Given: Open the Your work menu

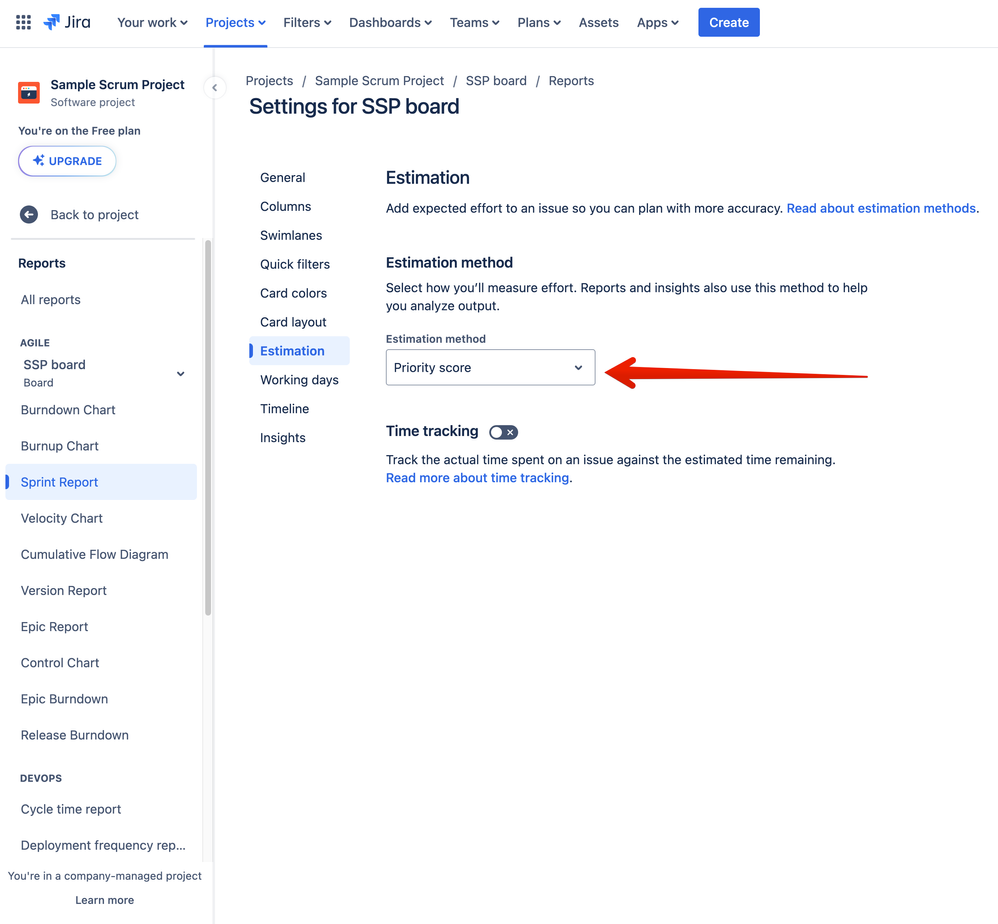Looking at the screenshot, I should pyautogui.click(x=152, y=22).
